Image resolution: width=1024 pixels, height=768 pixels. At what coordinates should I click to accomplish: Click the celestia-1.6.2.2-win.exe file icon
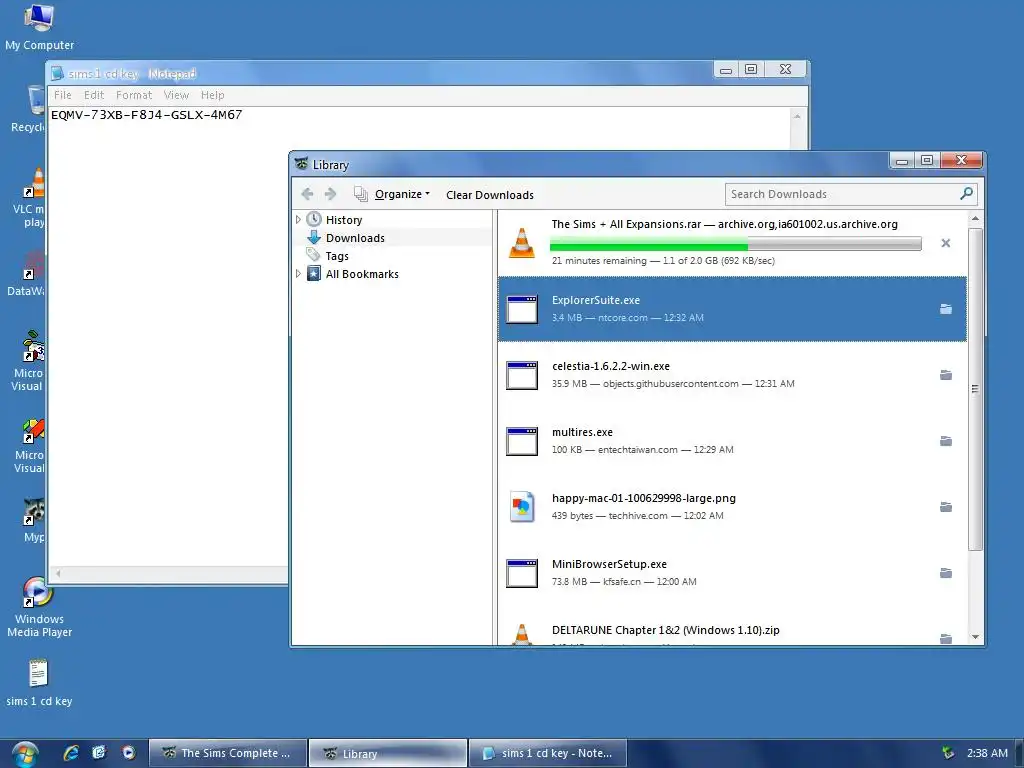click(x=522, y=375)
